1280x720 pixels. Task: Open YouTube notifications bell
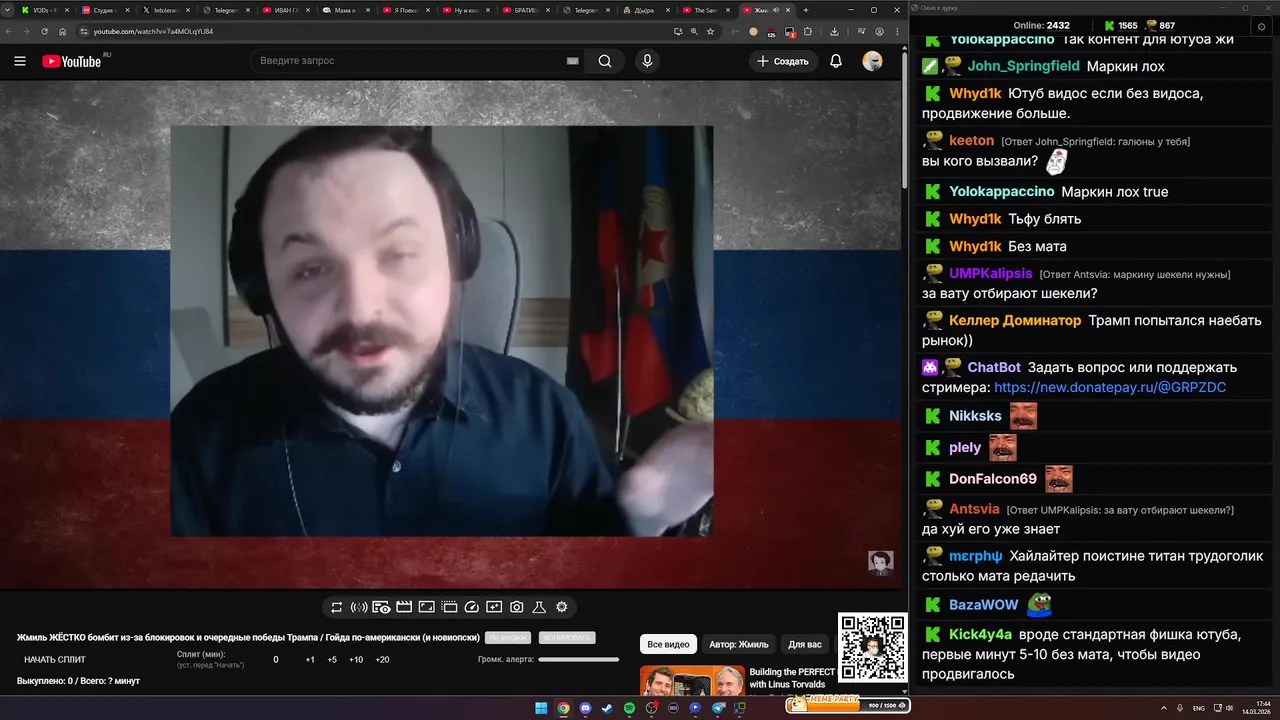click(x=836, y=61)
